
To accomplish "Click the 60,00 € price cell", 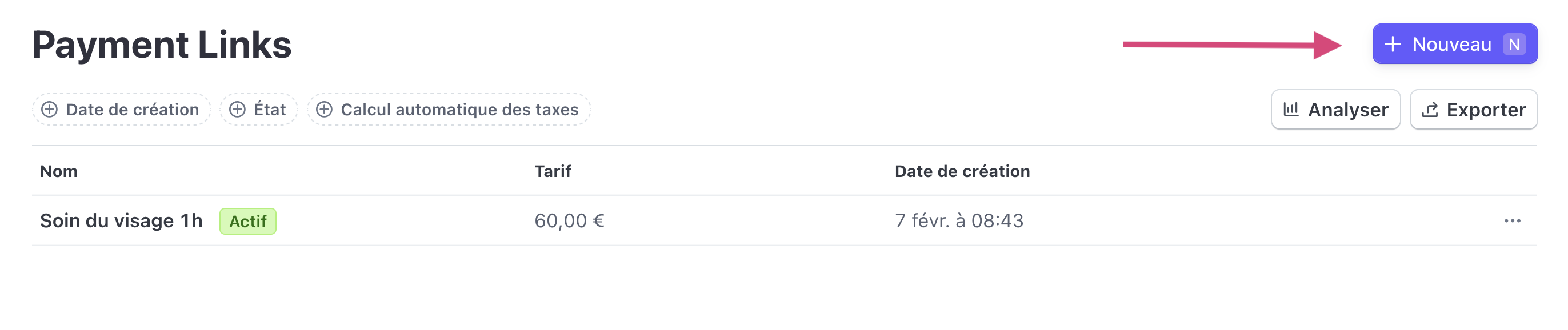I will (569, 220).
